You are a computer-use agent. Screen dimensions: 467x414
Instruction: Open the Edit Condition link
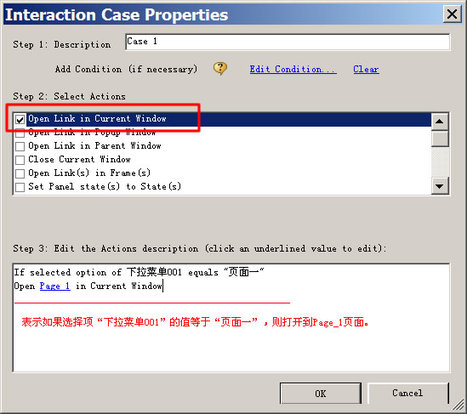(293, 69)
